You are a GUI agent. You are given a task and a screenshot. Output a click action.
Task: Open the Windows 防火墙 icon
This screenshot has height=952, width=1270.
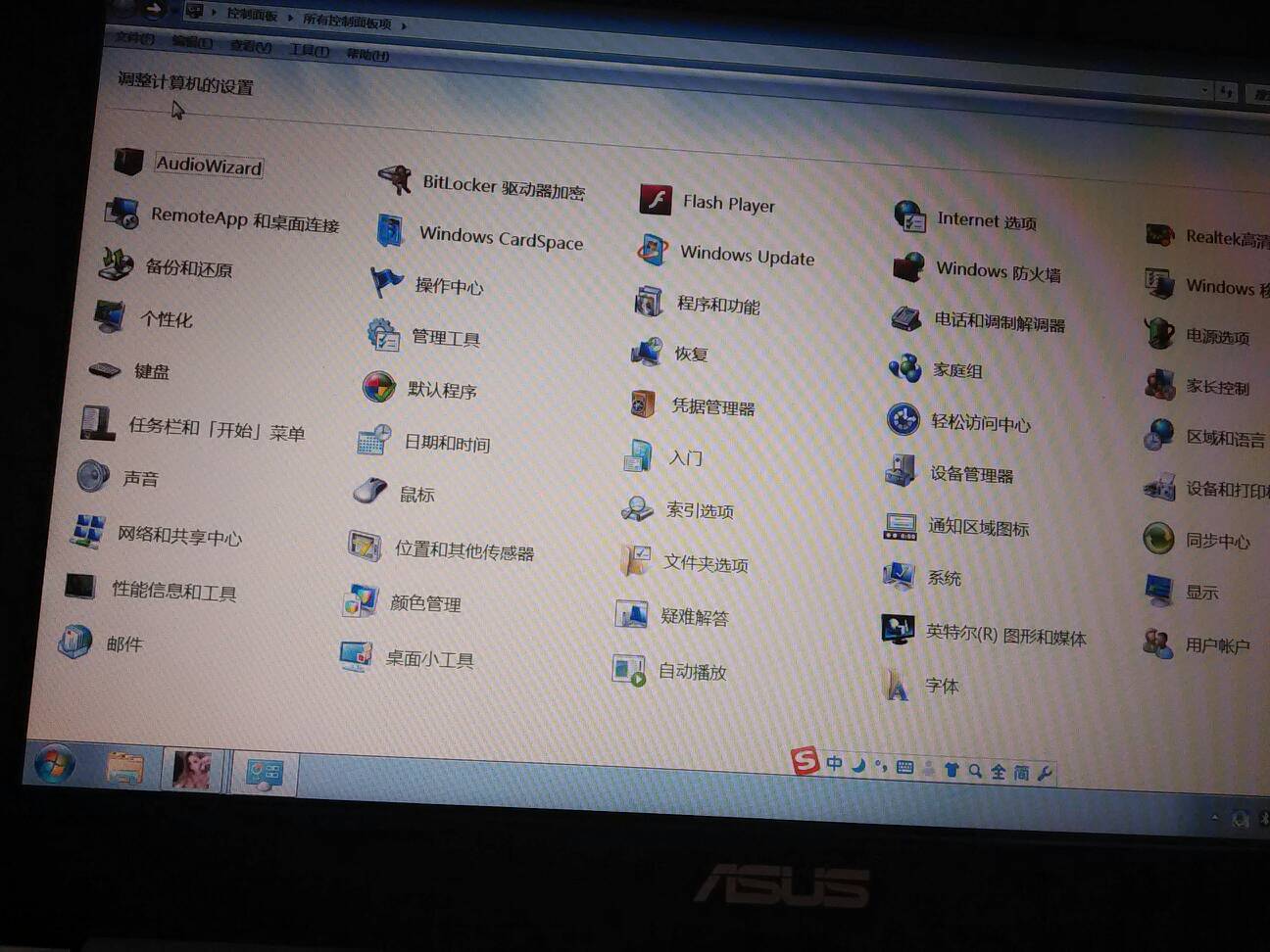908,267
